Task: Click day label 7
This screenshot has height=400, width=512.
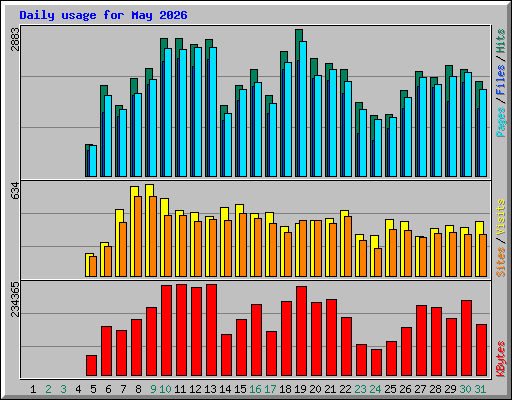Action: 123,389
